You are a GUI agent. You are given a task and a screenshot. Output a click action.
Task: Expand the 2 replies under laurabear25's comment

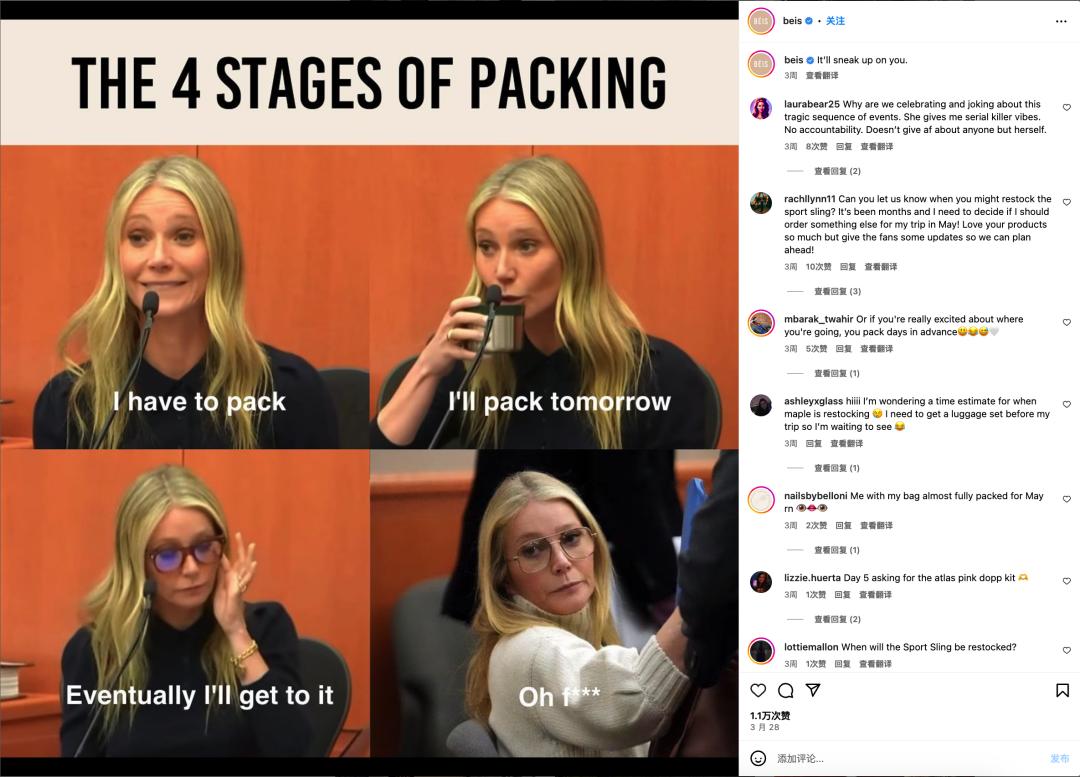[837, 171]
